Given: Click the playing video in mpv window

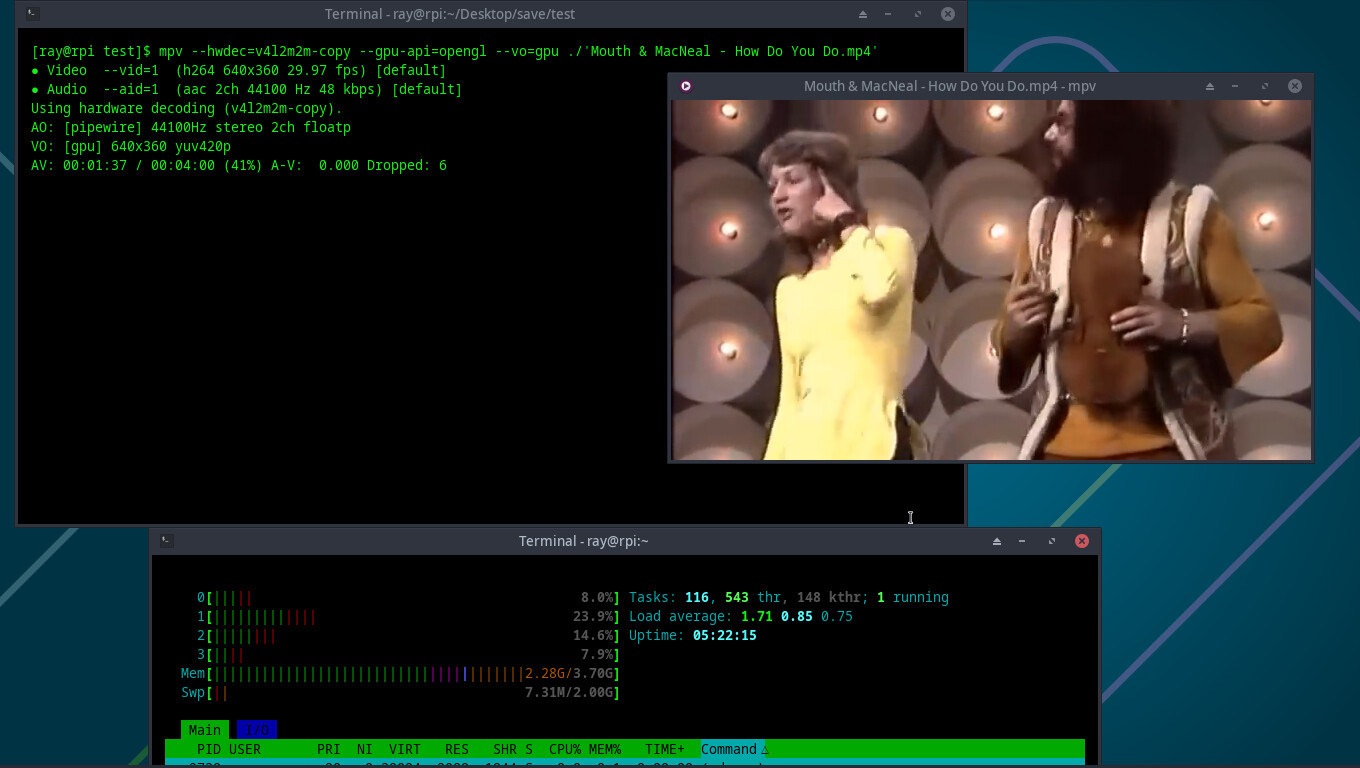Looking at the screenshot, I should [990, 280].
